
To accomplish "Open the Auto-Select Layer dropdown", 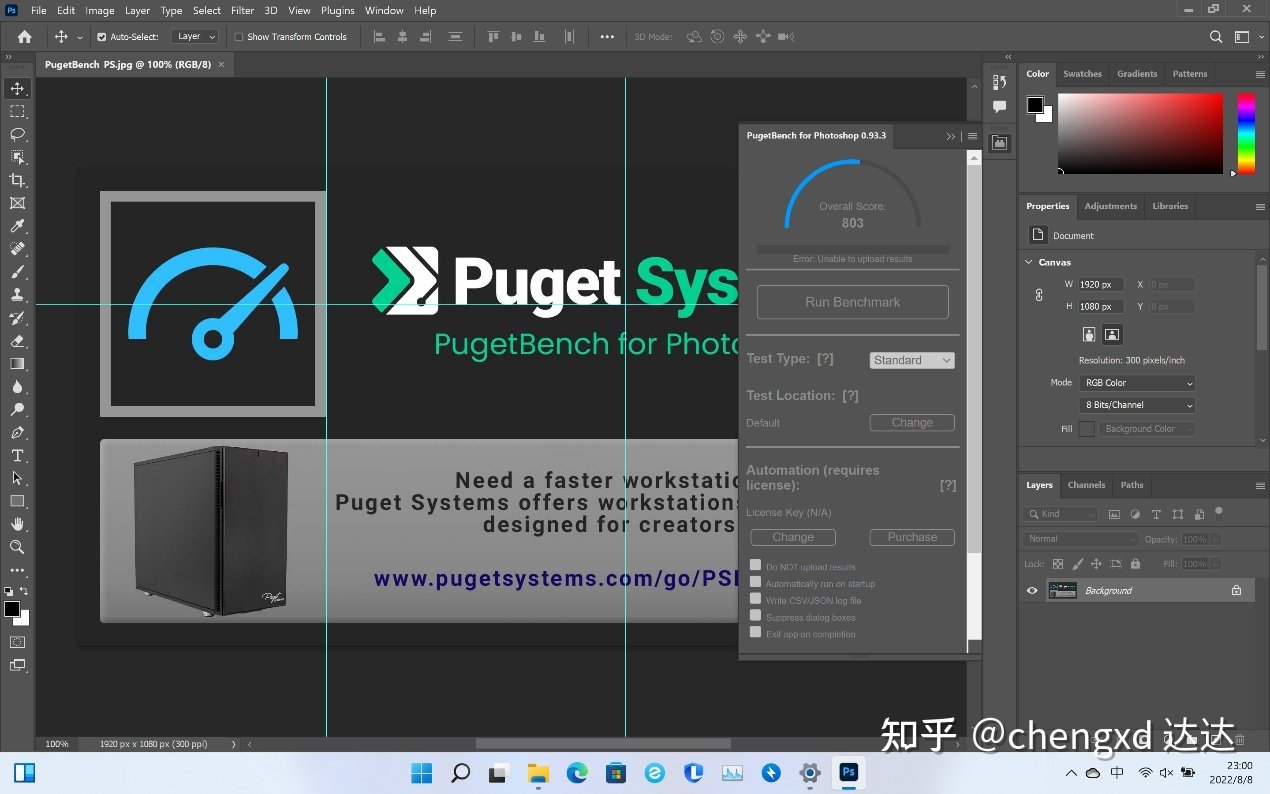I will coord(194,37).
